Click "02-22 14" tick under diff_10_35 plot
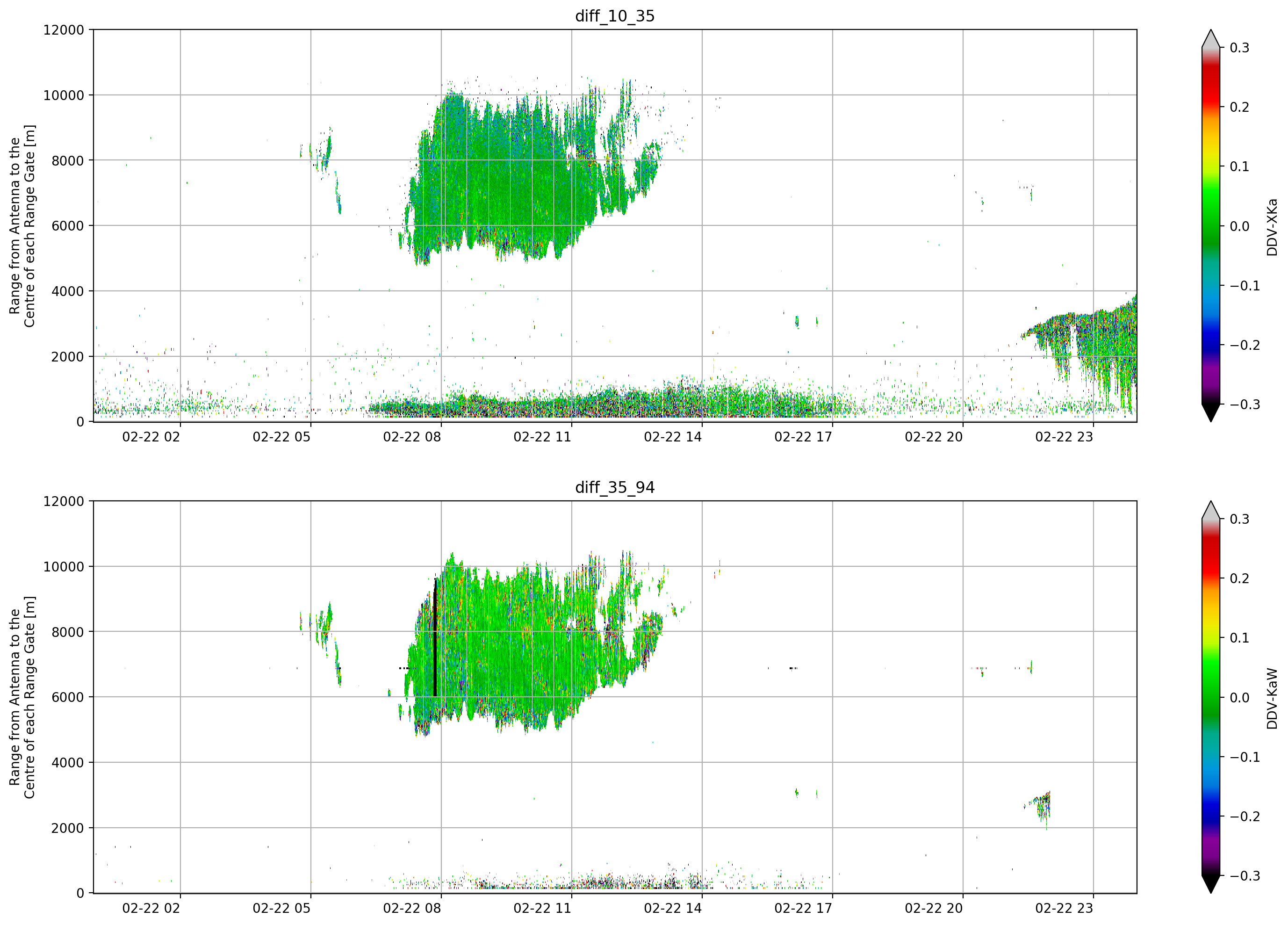Viewport: 1288px width, 925px height. tap(673, 437)
